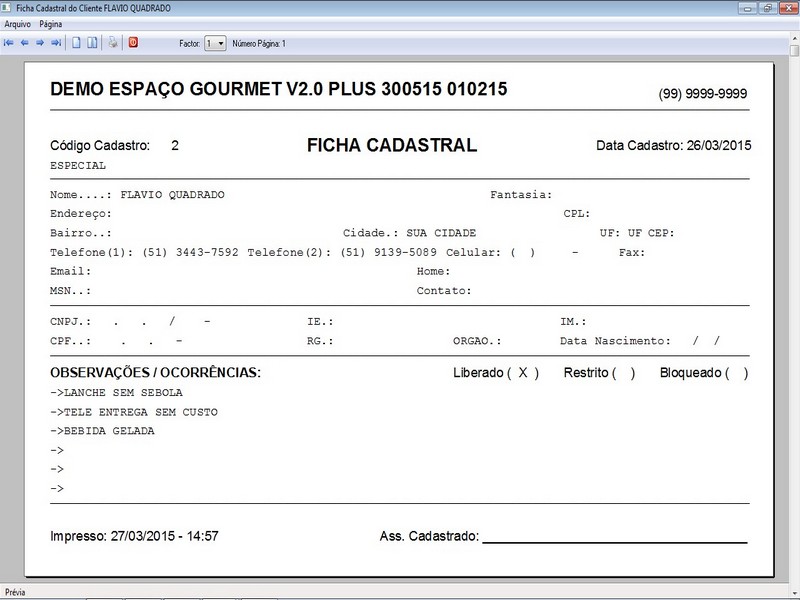Click the CPF..: label
This screenshot has width=800, height=600.
(x=70, y=341)
